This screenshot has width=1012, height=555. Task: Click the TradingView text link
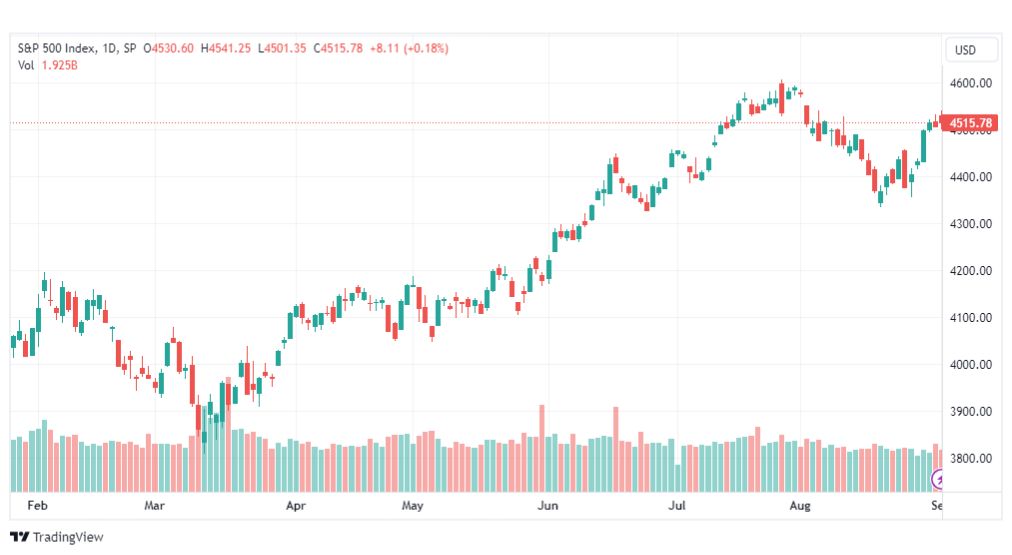[68, 537]
